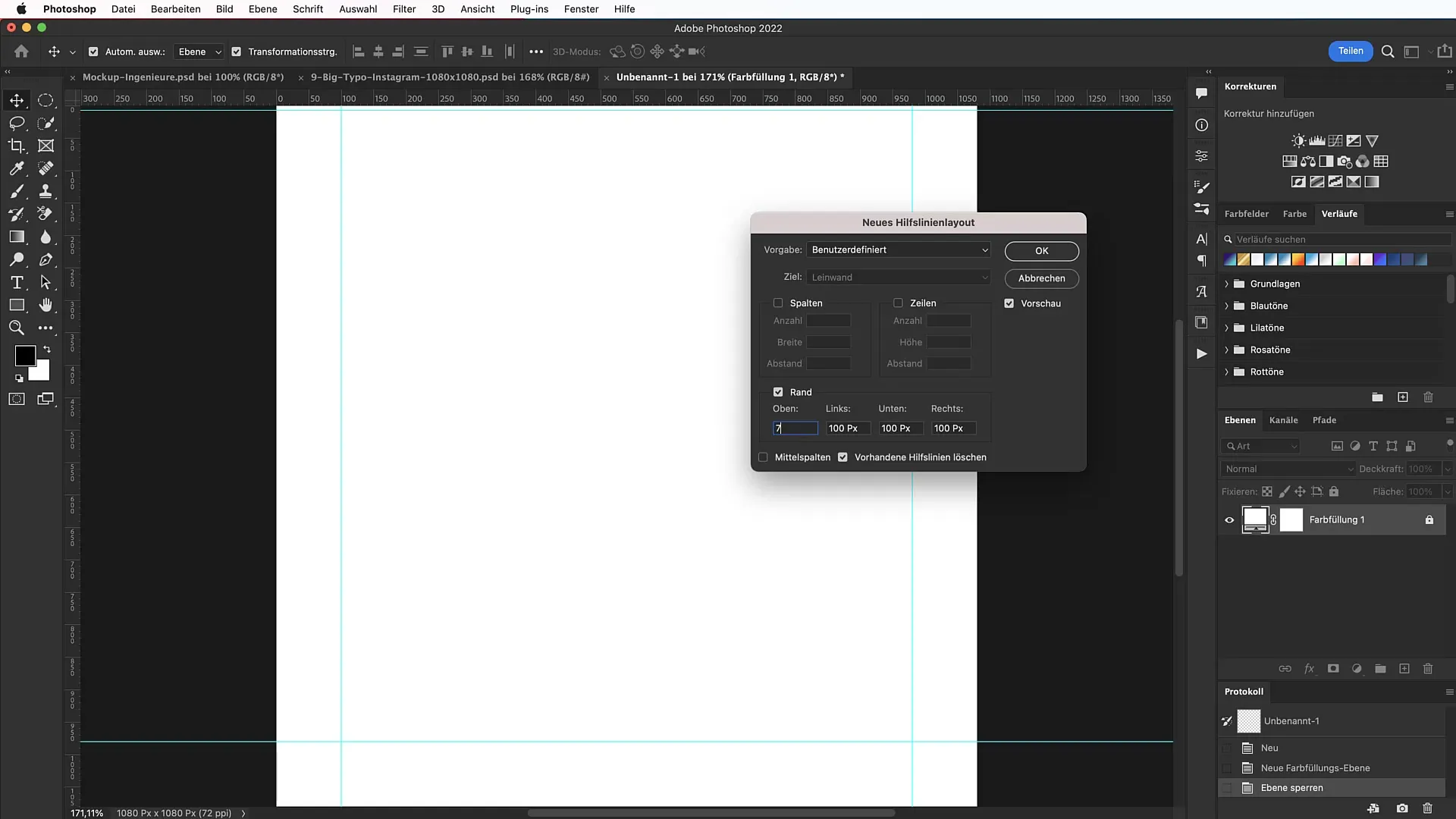
Task: Expand the Blautöne gradient folder
Action: coord(1226,306)
